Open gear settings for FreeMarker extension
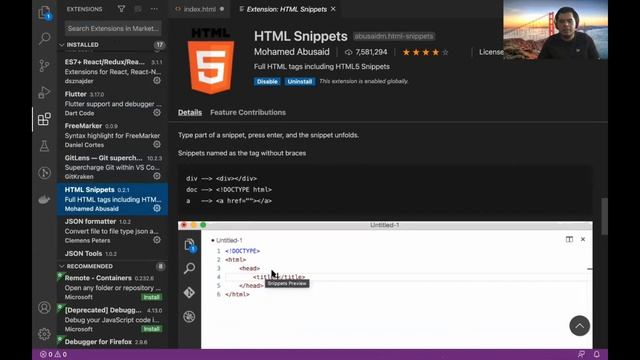The height and width of the screenshot is (360, 640). [x=157, y=144]
